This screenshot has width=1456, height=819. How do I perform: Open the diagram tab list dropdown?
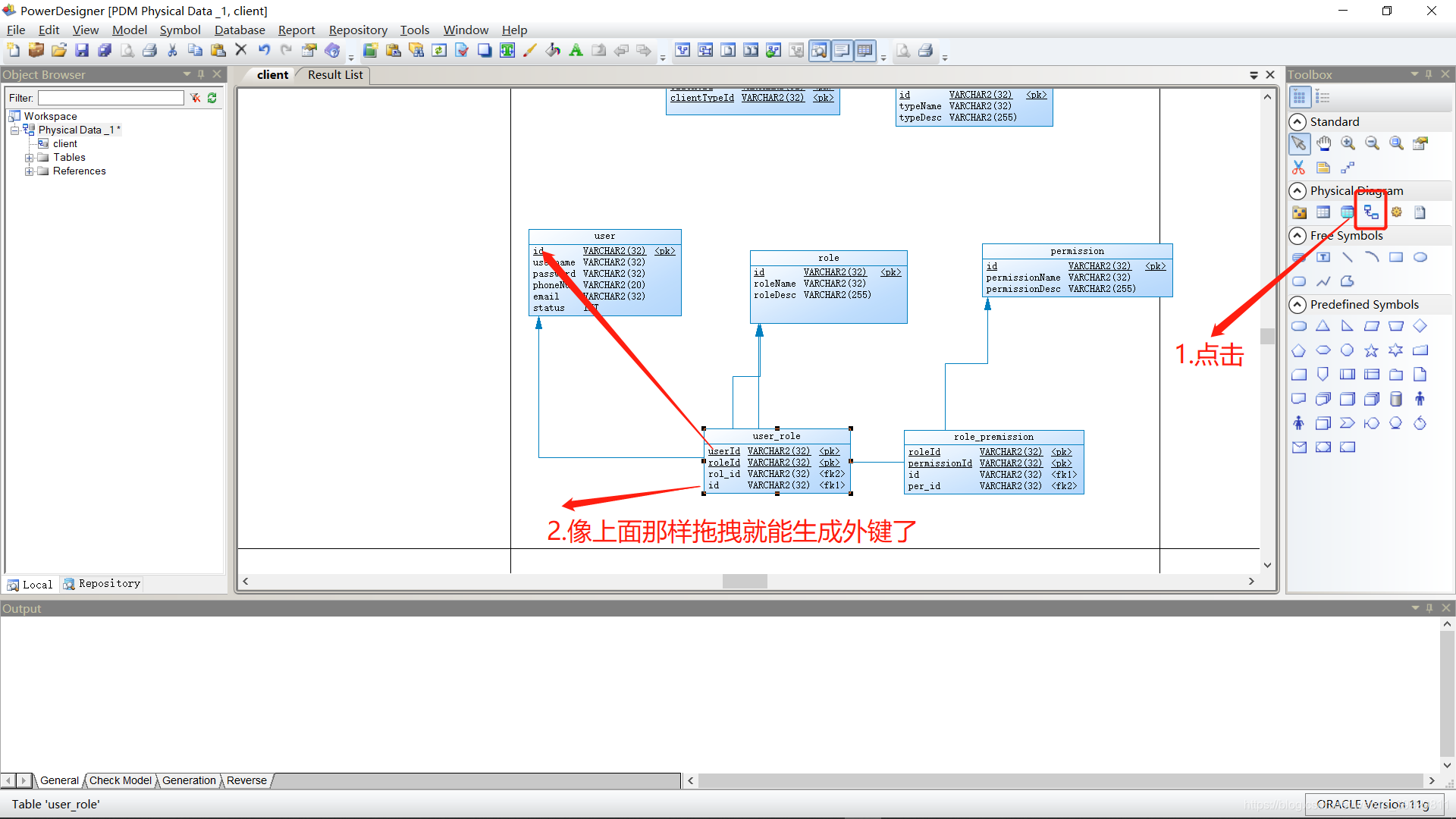tap(1254, 75)
